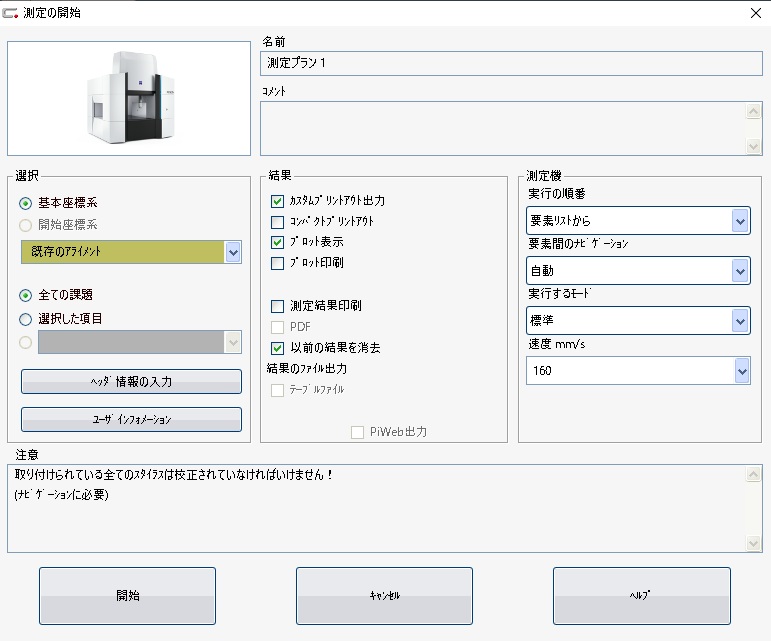Select the 開始座標系 radio button
Viewport: 771px width, 641px height.
click(x=26, y=225)
